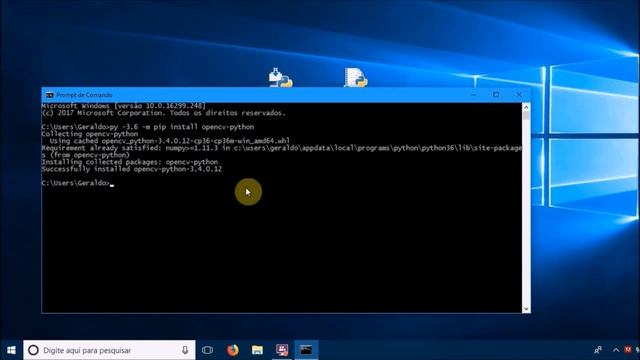
Task: Click the console vertical scrollbar thumb
Action: pos(526,116)
